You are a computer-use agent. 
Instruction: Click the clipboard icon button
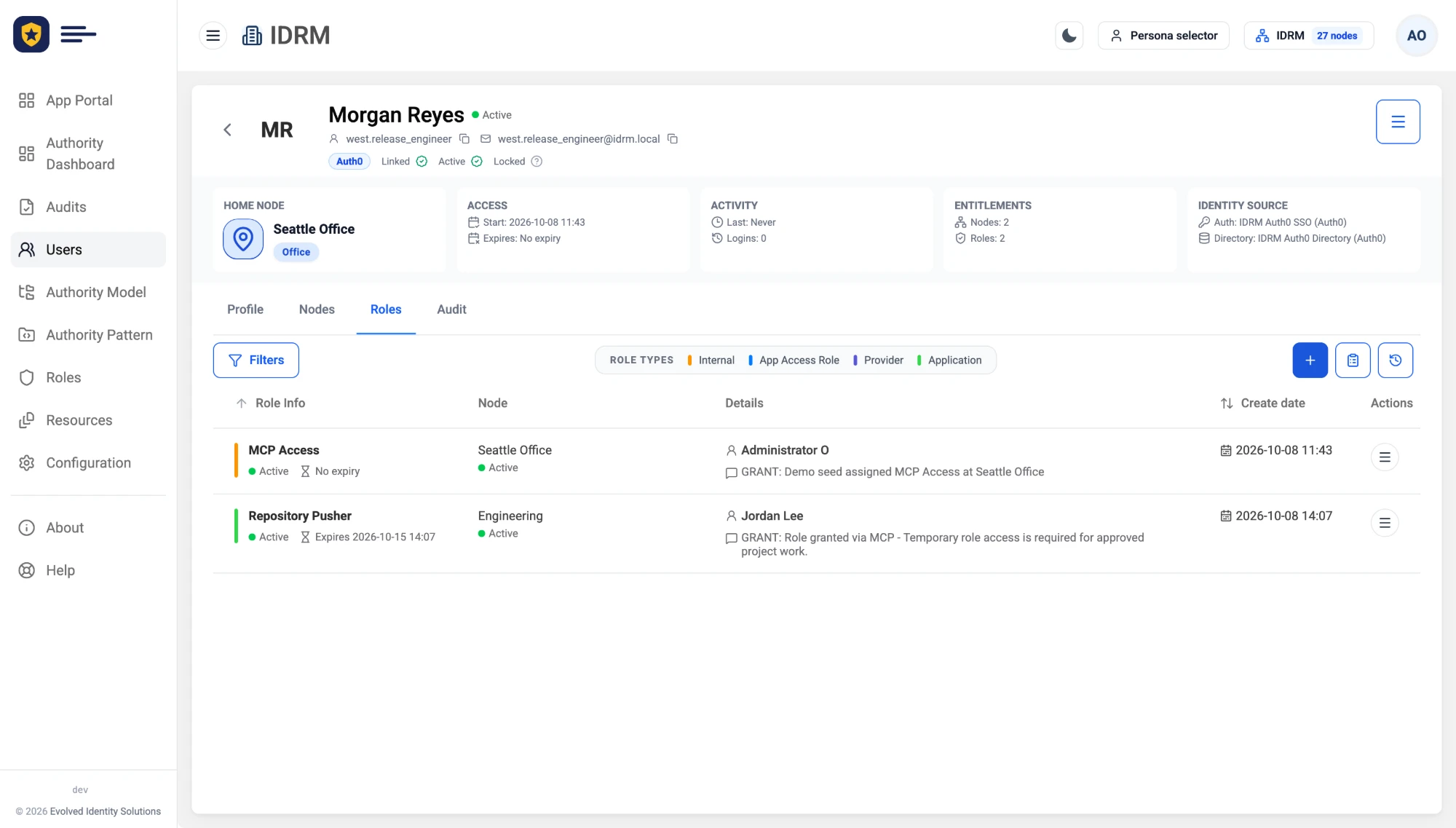[1353, 360]
